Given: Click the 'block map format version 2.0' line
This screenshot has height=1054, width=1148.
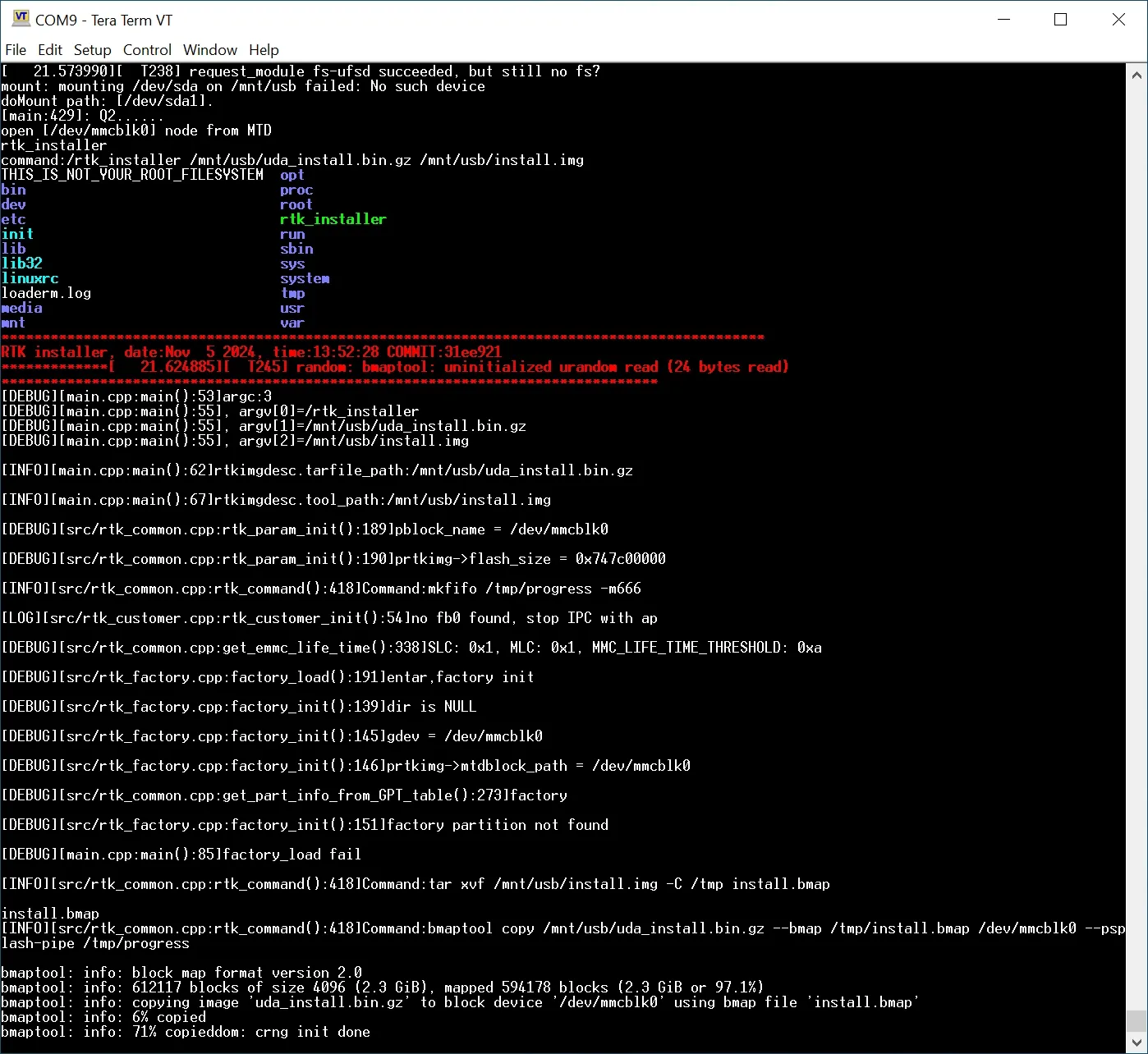Looking at the screenshot, I should tap(181, 973).
